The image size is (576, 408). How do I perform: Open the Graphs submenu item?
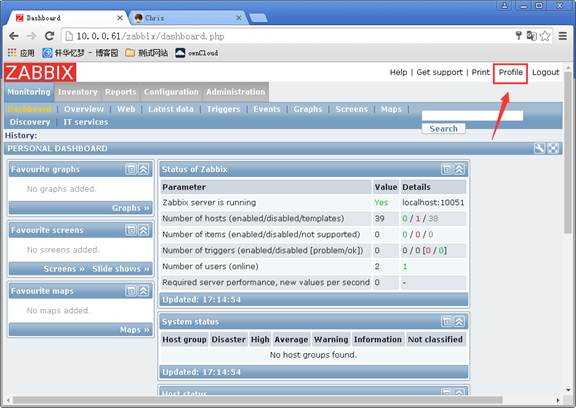coord(307,109)
